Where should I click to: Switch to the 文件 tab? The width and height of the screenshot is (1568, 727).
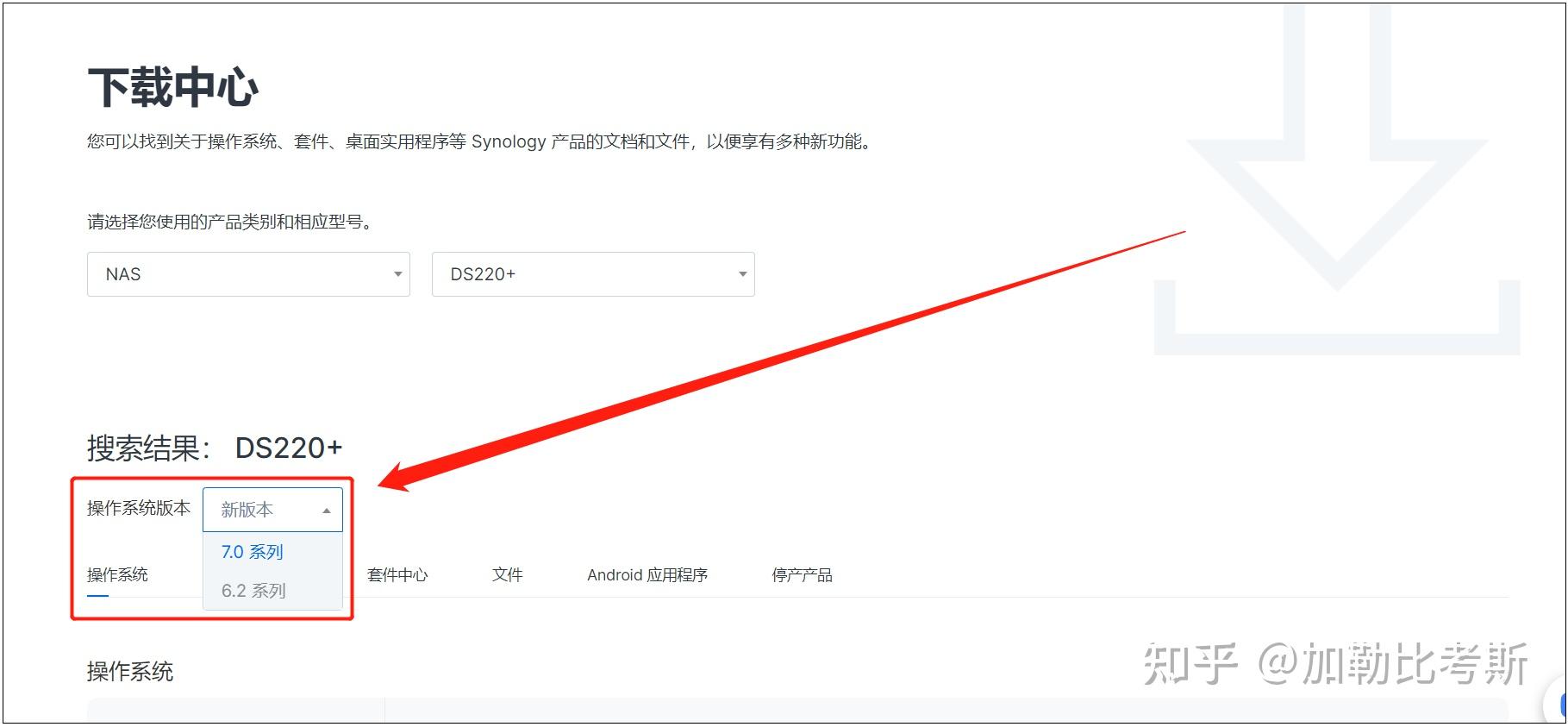(x=508, y=575)
